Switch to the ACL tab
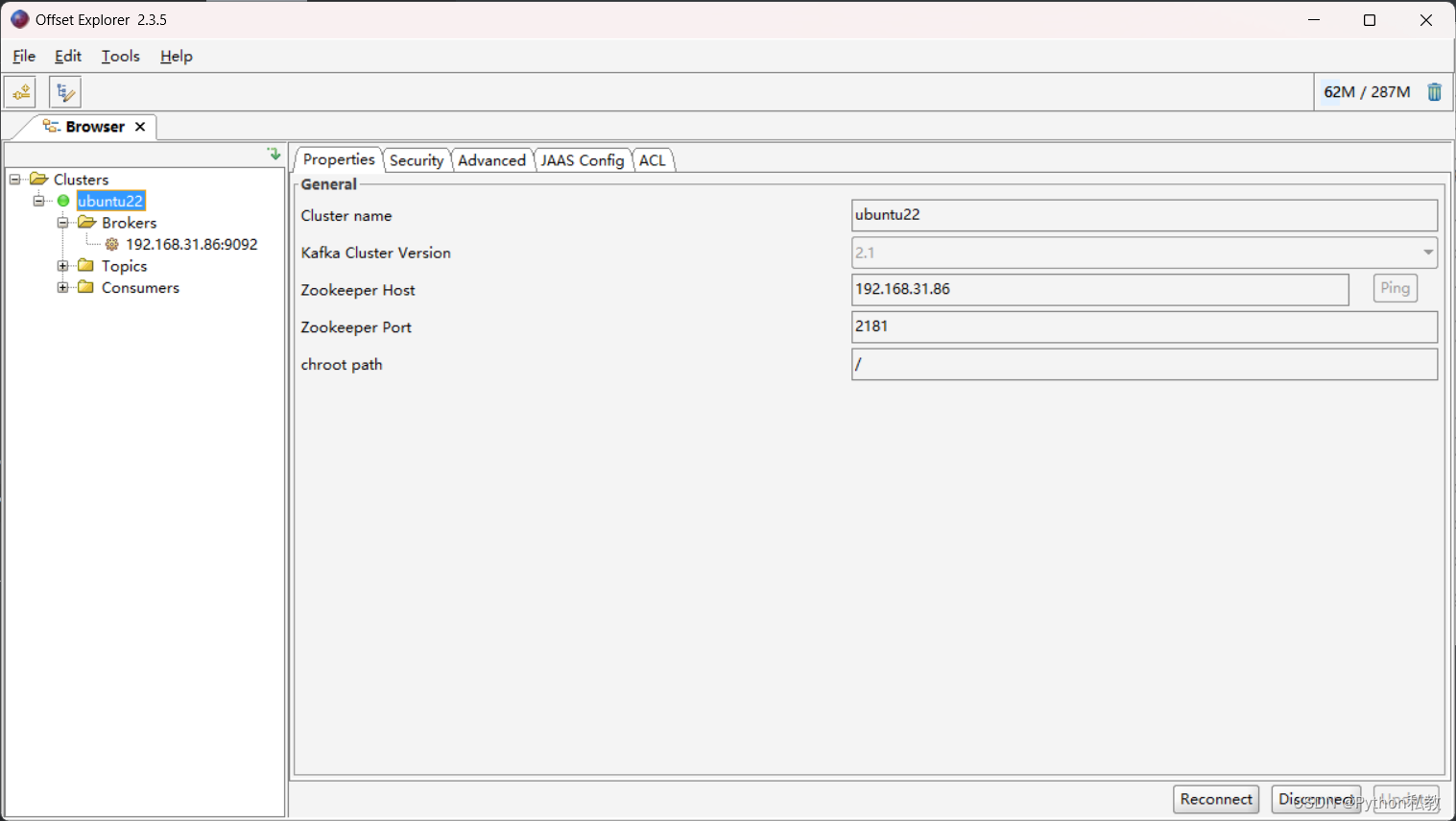Viewport: 1456px width, 821px height. pyautogui.click(x=653, y=160)
